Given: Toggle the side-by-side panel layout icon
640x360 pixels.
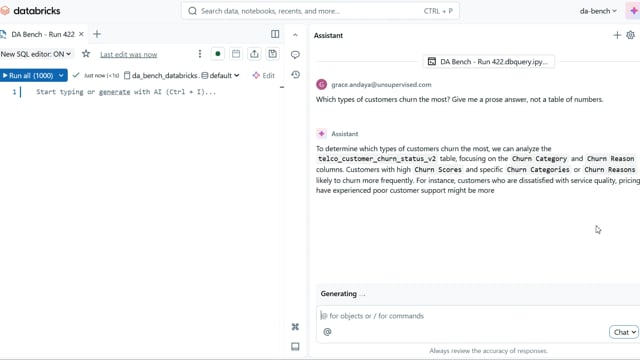Looking at the screenshot, I should 275,34.
